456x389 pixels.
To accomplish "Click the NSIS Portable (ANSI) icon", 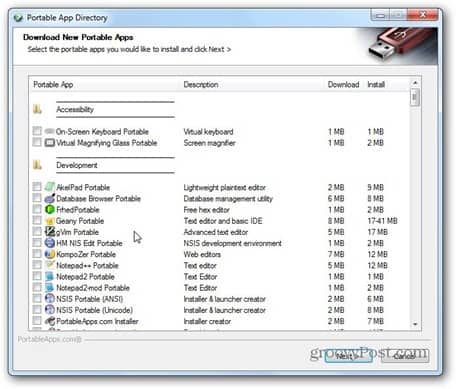I will click(x=49, y=299).
